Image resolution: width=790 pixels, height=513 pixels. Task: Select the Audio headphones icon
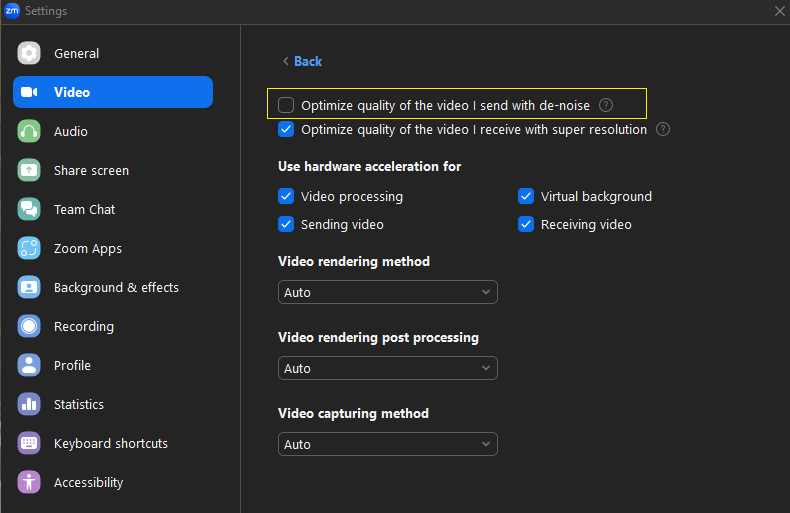tap(29, 132)
